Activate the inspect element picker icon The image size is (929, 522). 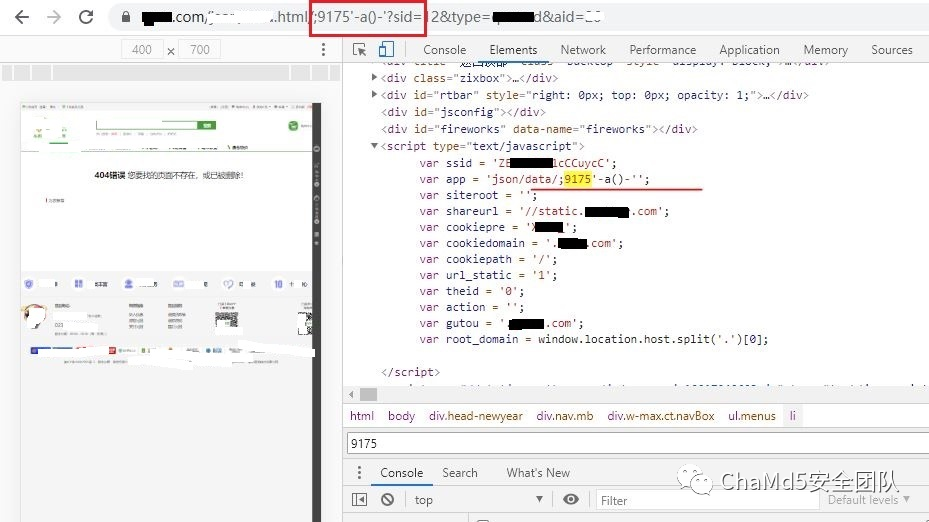click(359, 50)
